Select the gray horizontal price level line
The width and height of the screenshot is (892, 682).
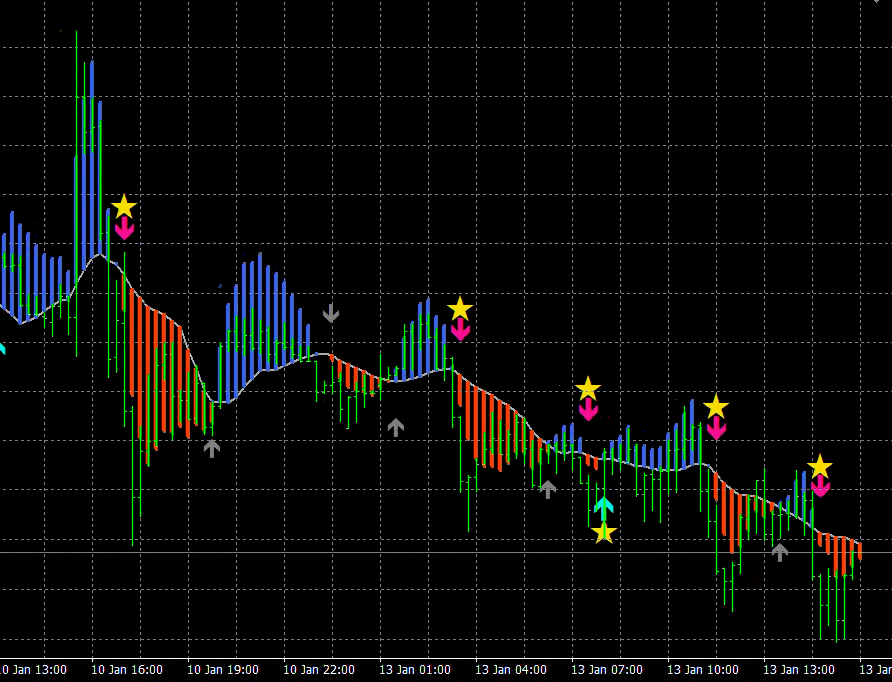tap(300, 552)
